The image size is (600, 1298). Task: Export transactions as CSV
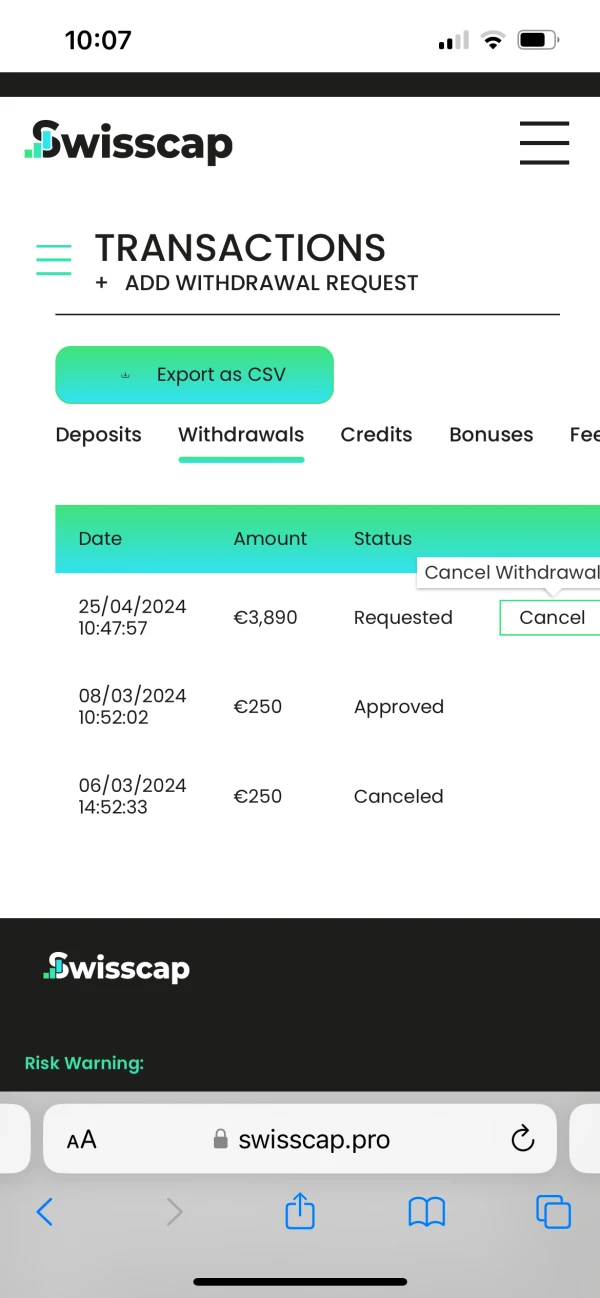point(194,375)
